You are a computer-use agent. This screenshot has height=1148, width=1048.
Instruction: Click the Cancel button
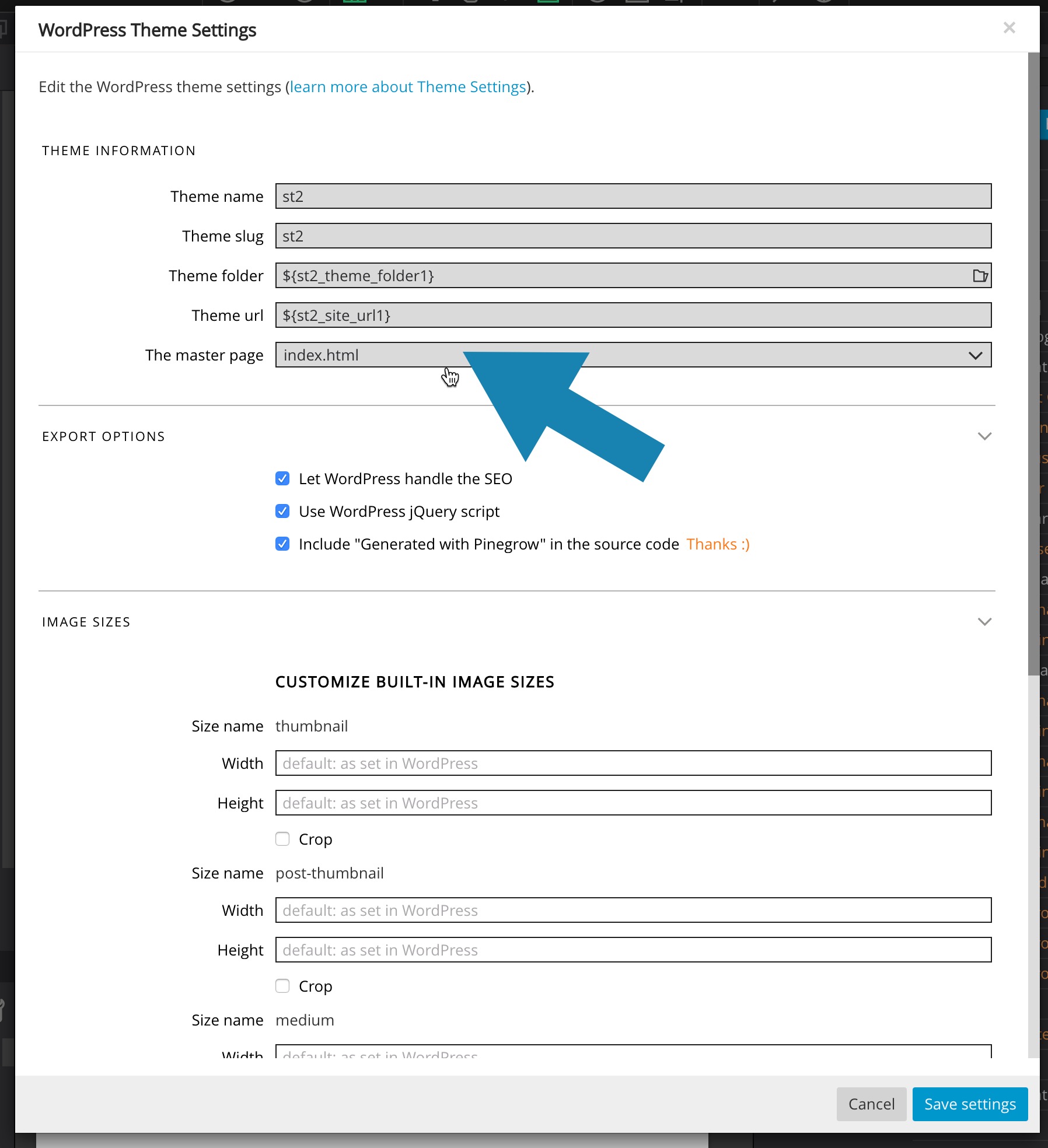pos(871,1104)
